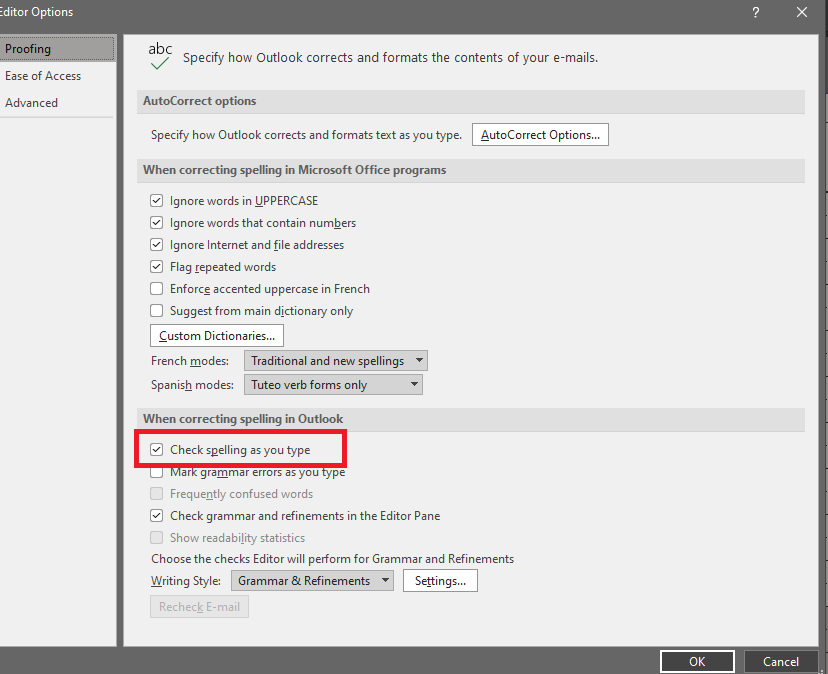Click the Show readability statistics checkbox
This screenshot has width=828, height=674.
[156, 538]
